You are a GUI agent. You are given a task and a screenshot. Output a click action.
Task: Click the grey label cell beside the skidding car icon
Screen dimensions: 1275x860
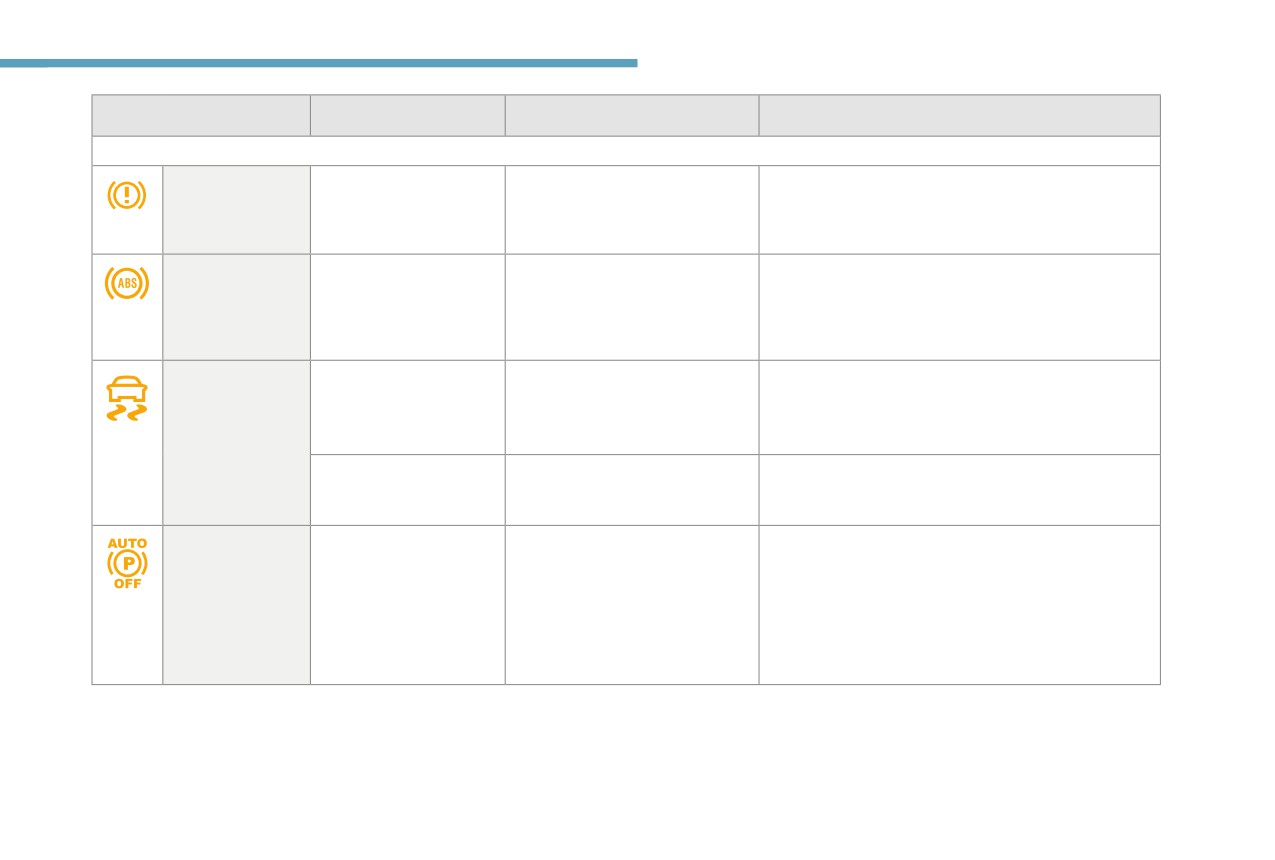pyautogui.click(x=236, y=443)
